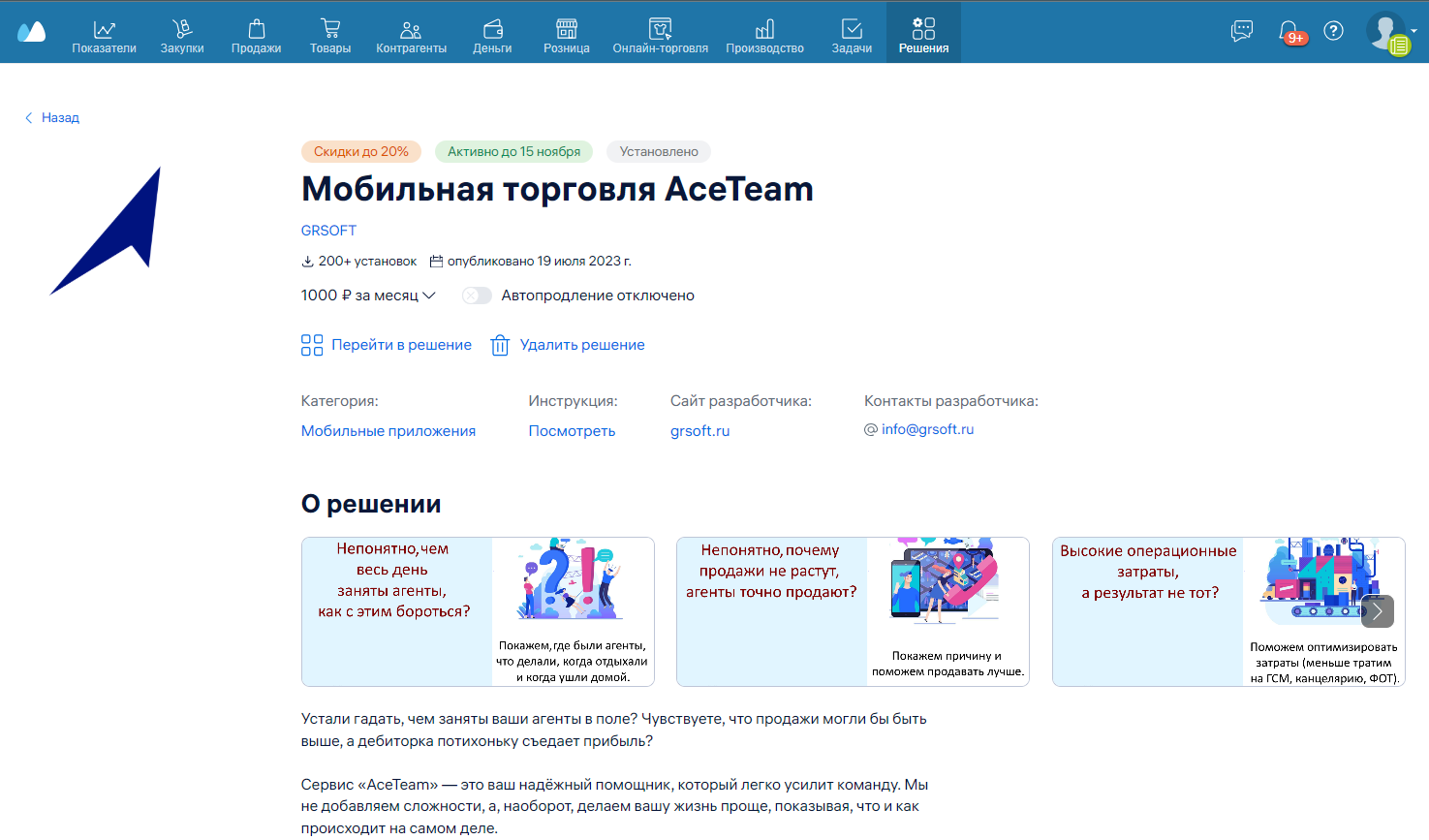
Task: Click the MoySklad logo icon
Action: point(32,32)
